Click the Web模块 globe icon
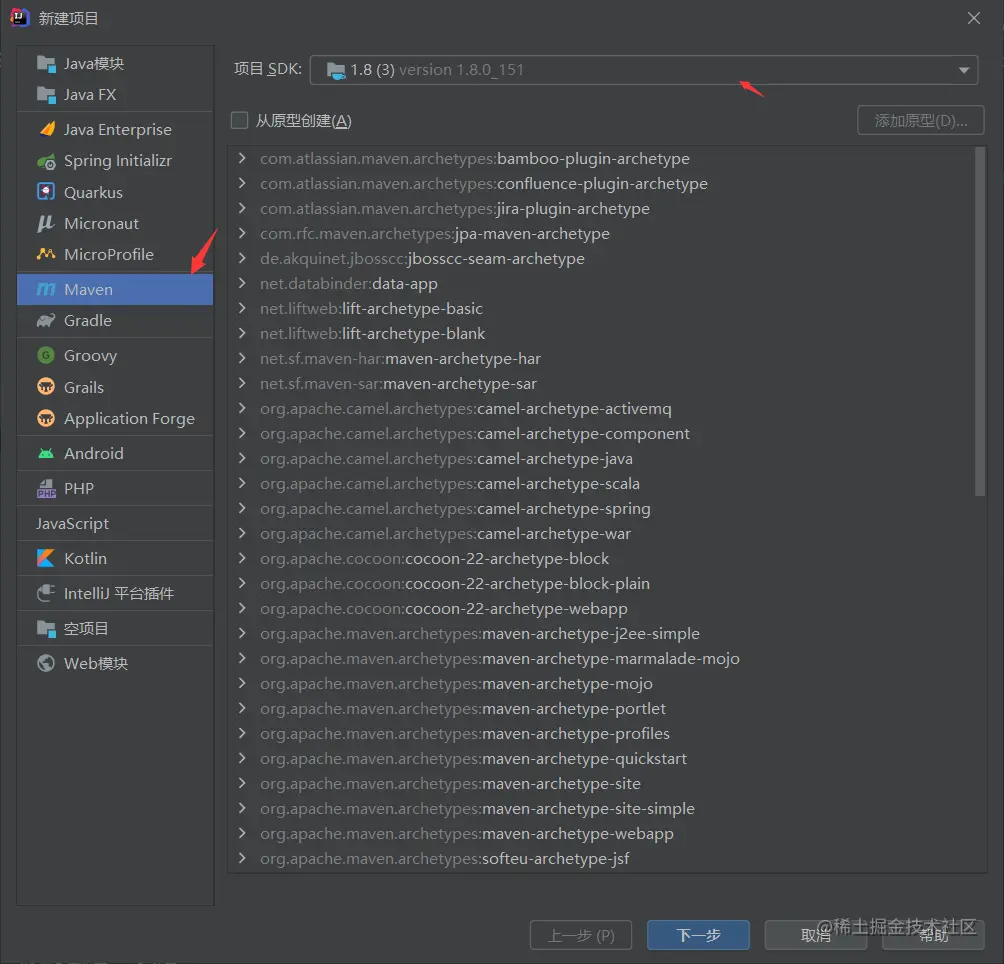The image size is (1004, 964). pyautogui.click(x=46, y=663)
